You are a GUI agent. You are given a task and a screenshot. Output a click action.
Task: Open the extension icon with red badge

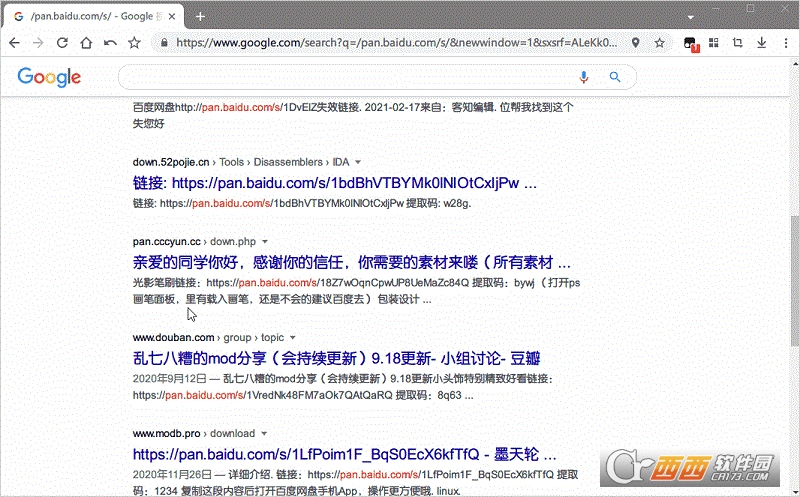(691, 44)
